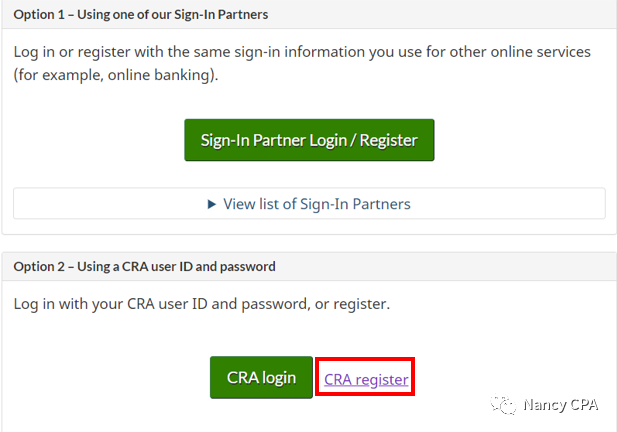Click the word 'Register' in the green partner button
Screen dimensions: 617x432
point(388,140)
